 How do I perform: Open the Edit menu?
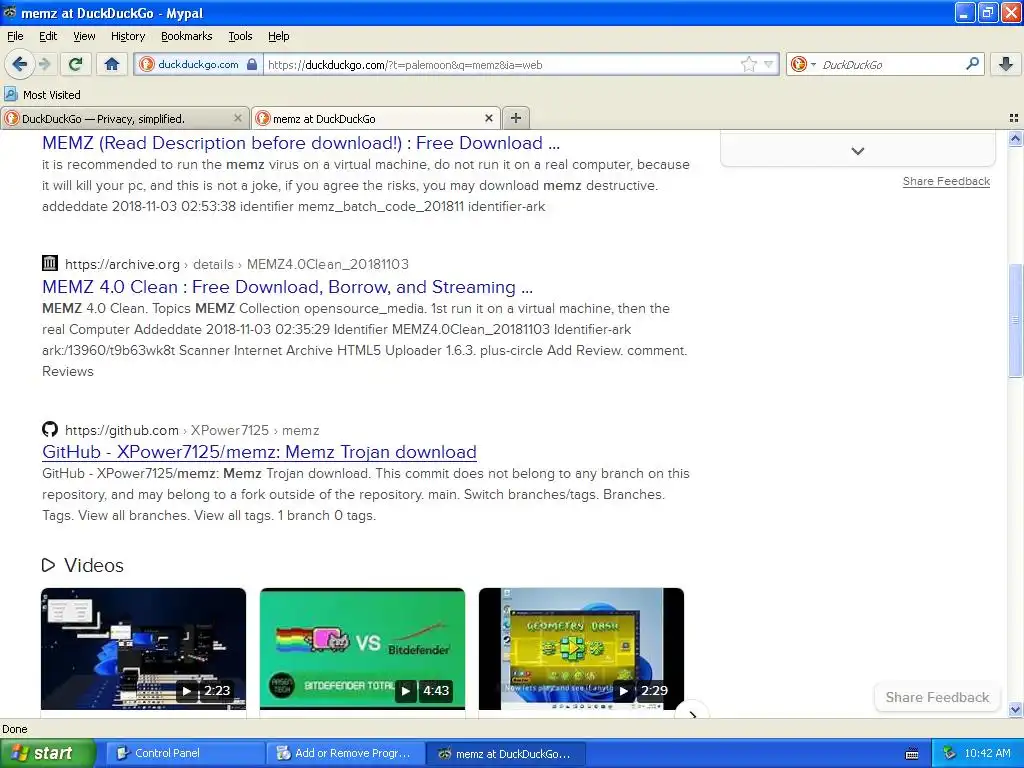point(48,36)
